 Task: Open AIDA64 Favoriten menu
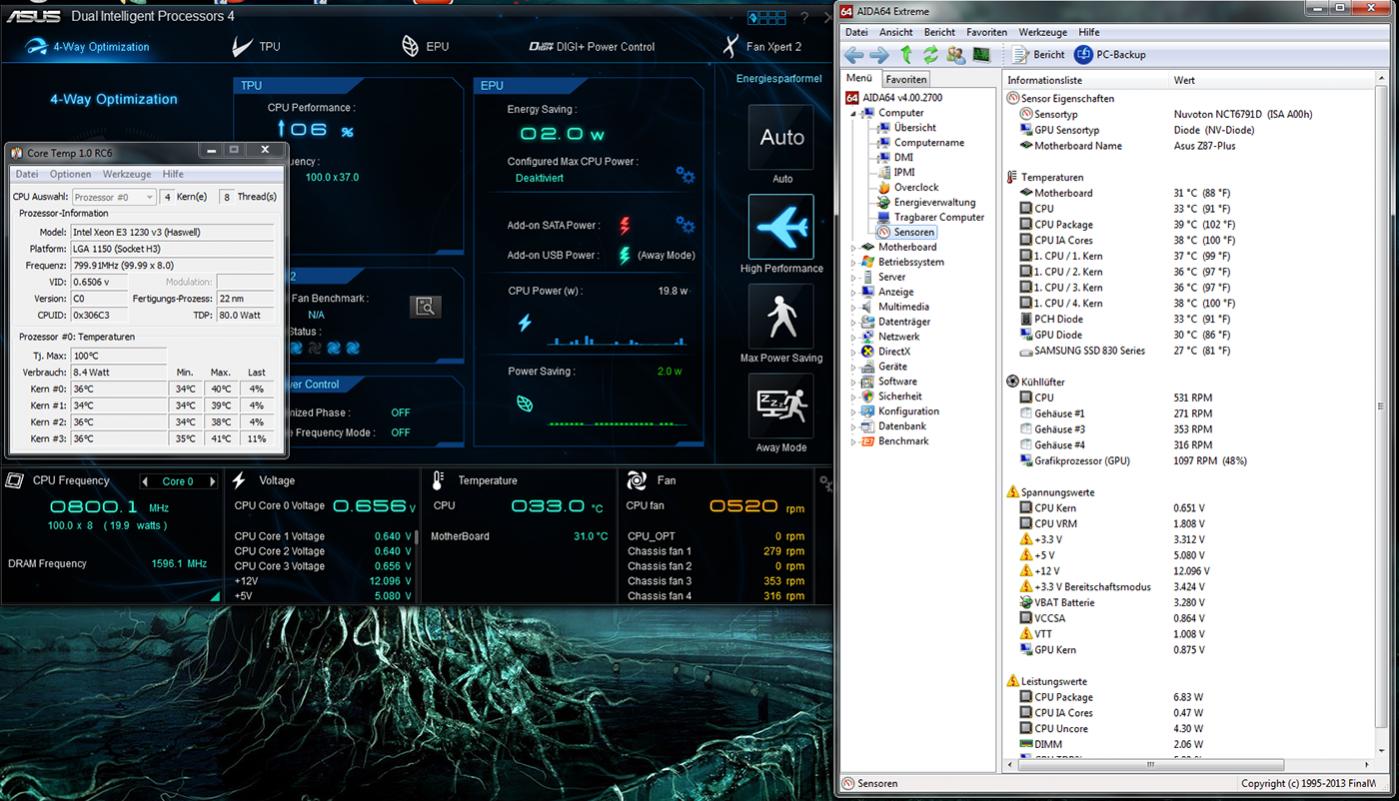pyautogui.click(x=987, y=32)
